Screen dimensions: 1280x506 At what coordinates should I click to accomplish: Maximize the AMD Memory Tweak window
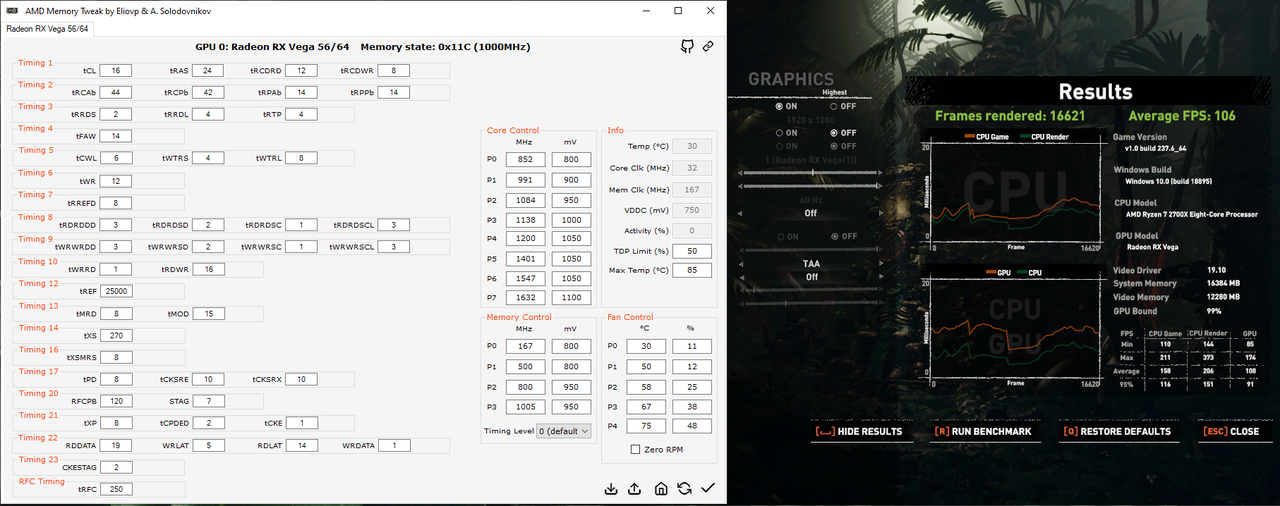(678, 10)
